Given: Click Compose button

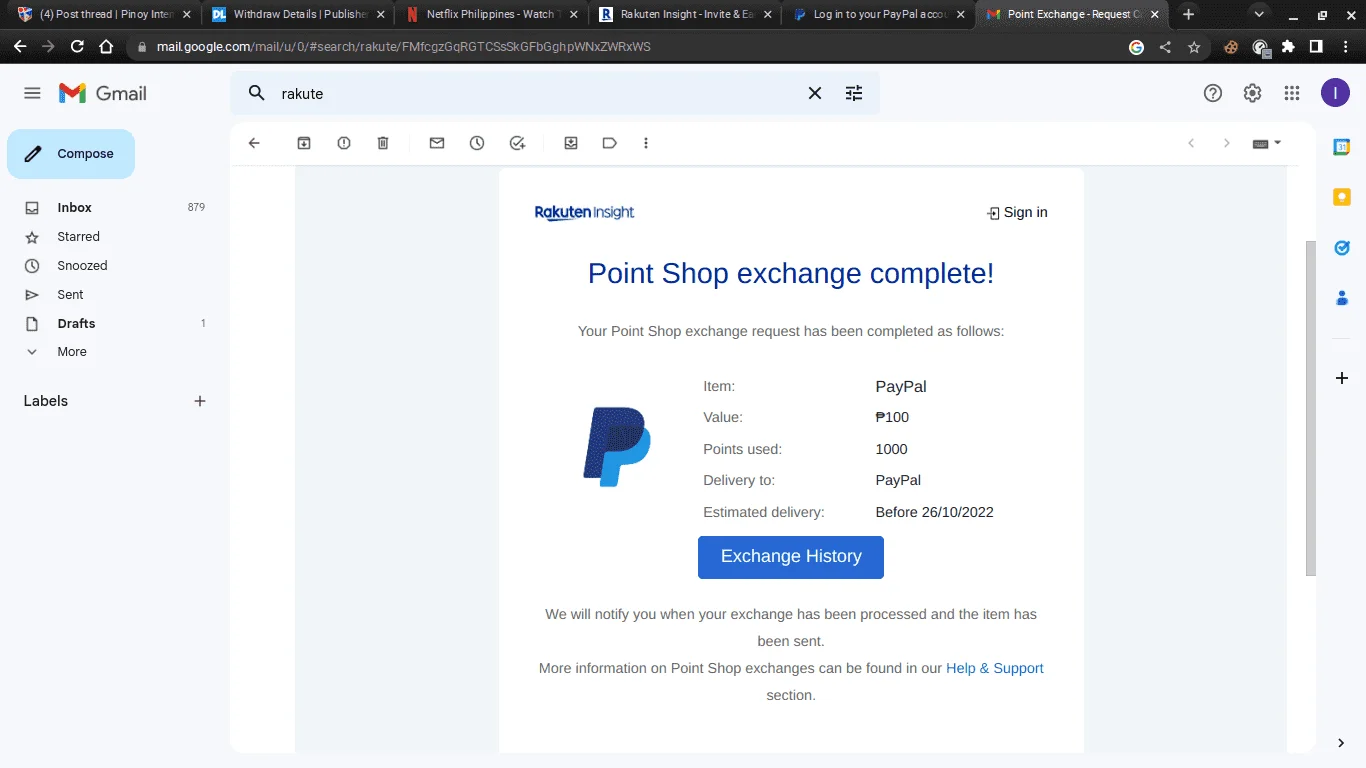Looking at the screenshot, I should [71, 154].
